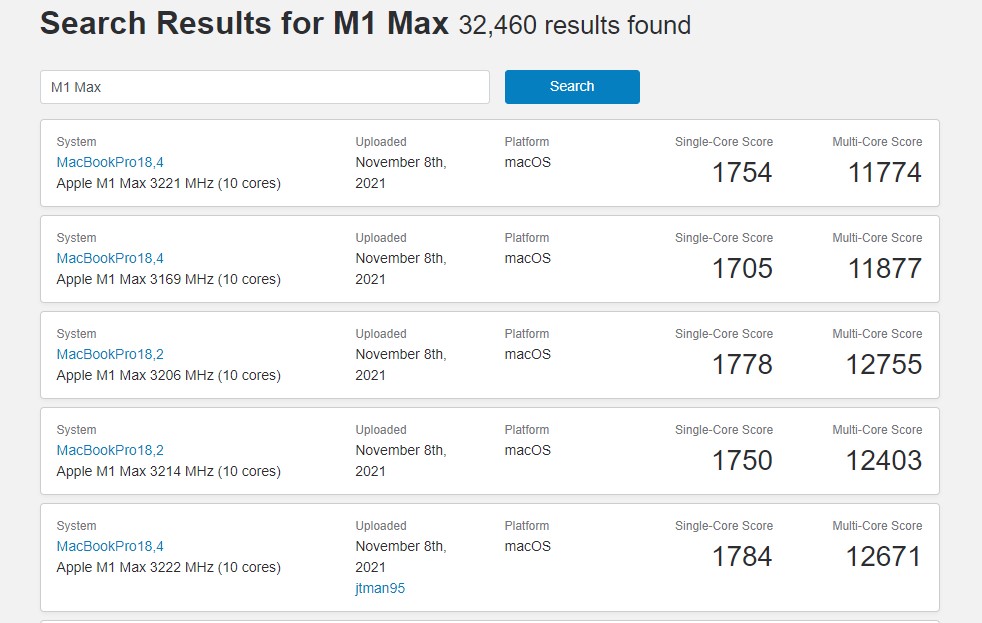The image size is (982, 623).
Task: Click the multi-core score 11774
Action: [x=885, y=172]
